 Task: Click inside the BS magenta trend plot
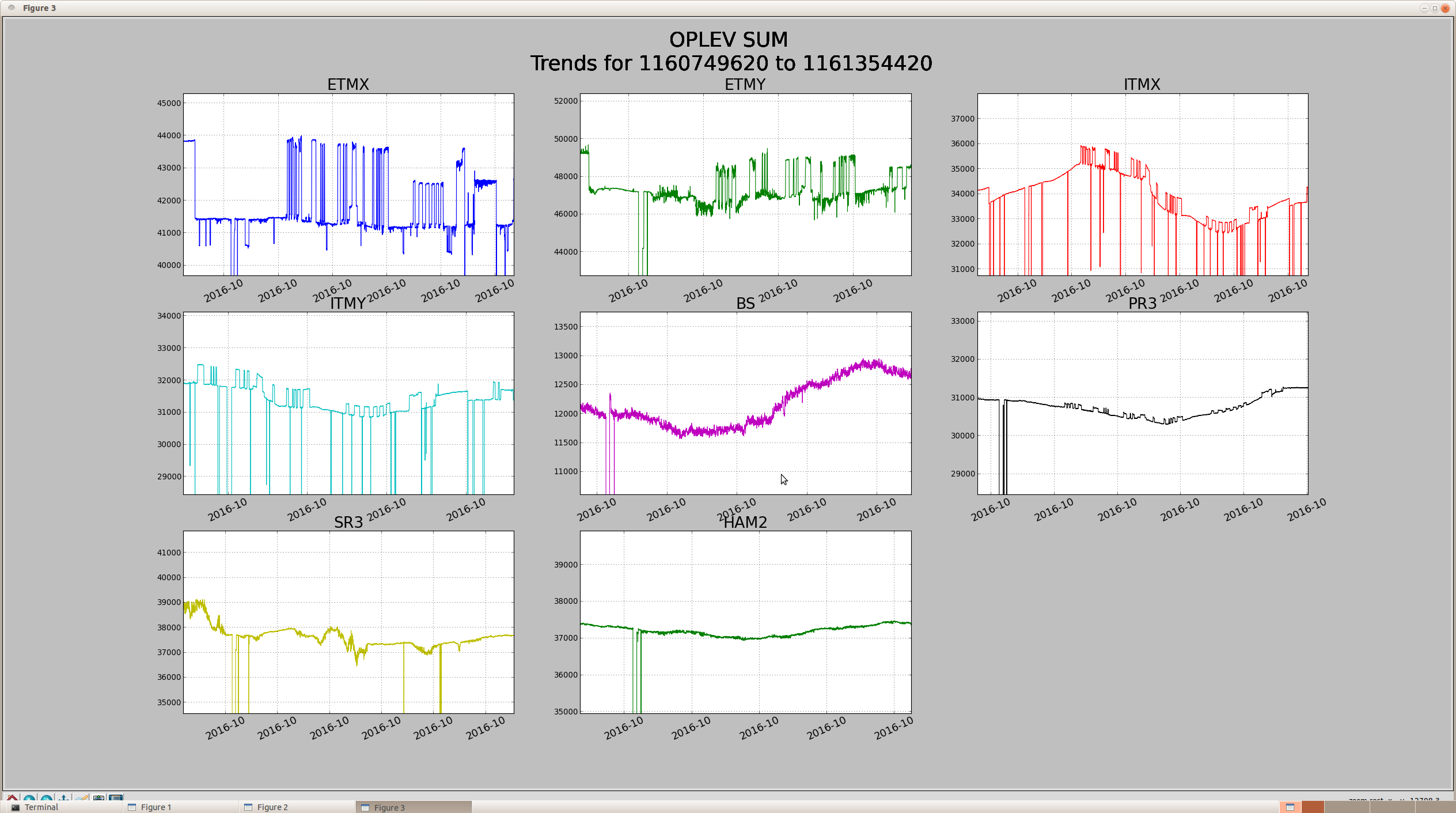745,403
